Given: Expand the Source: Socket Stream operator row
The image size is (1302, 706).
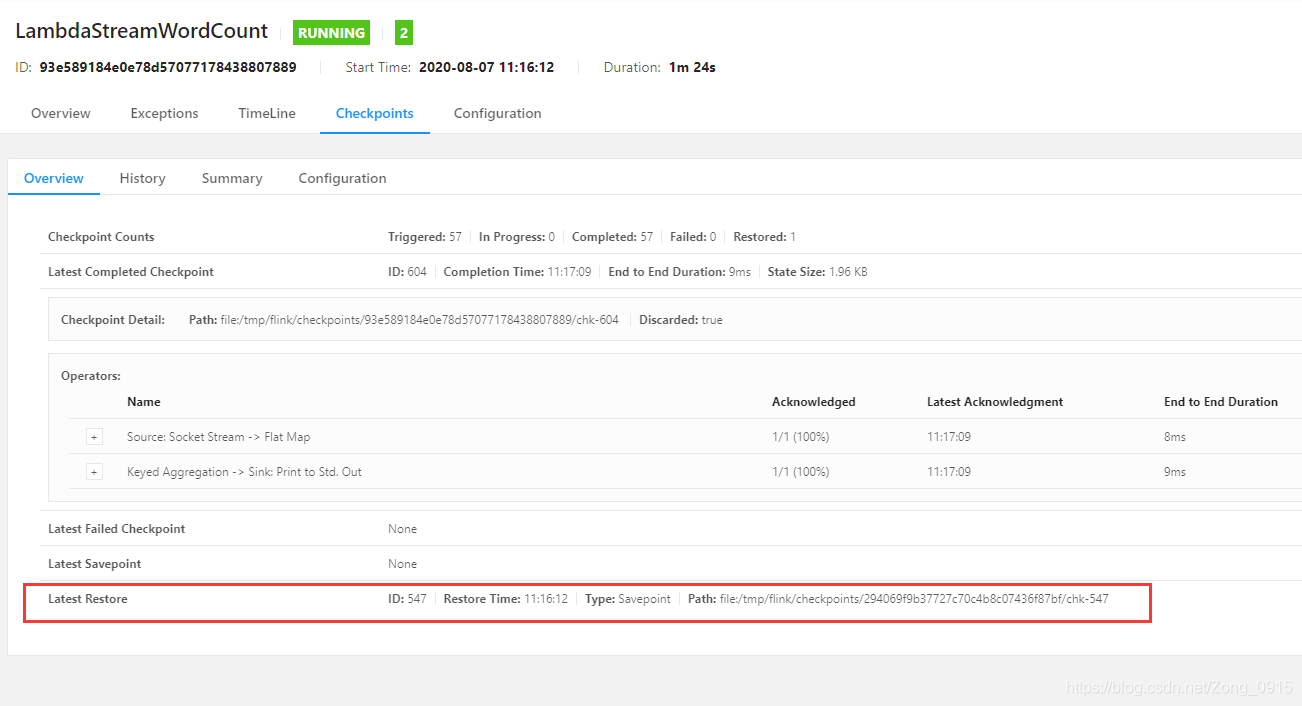Looking at the screenshot, I should coord(94,436).
